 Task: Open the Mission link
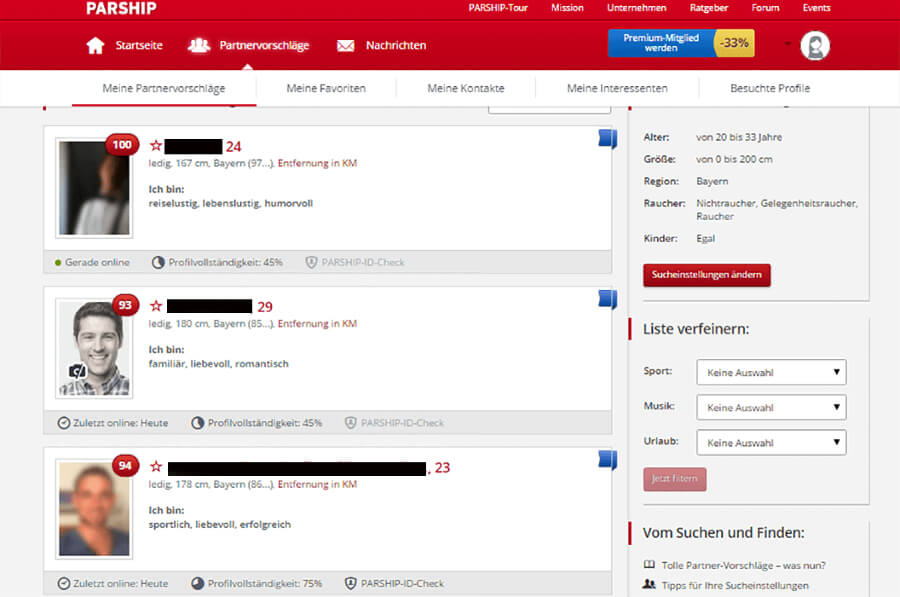[567, 8]
